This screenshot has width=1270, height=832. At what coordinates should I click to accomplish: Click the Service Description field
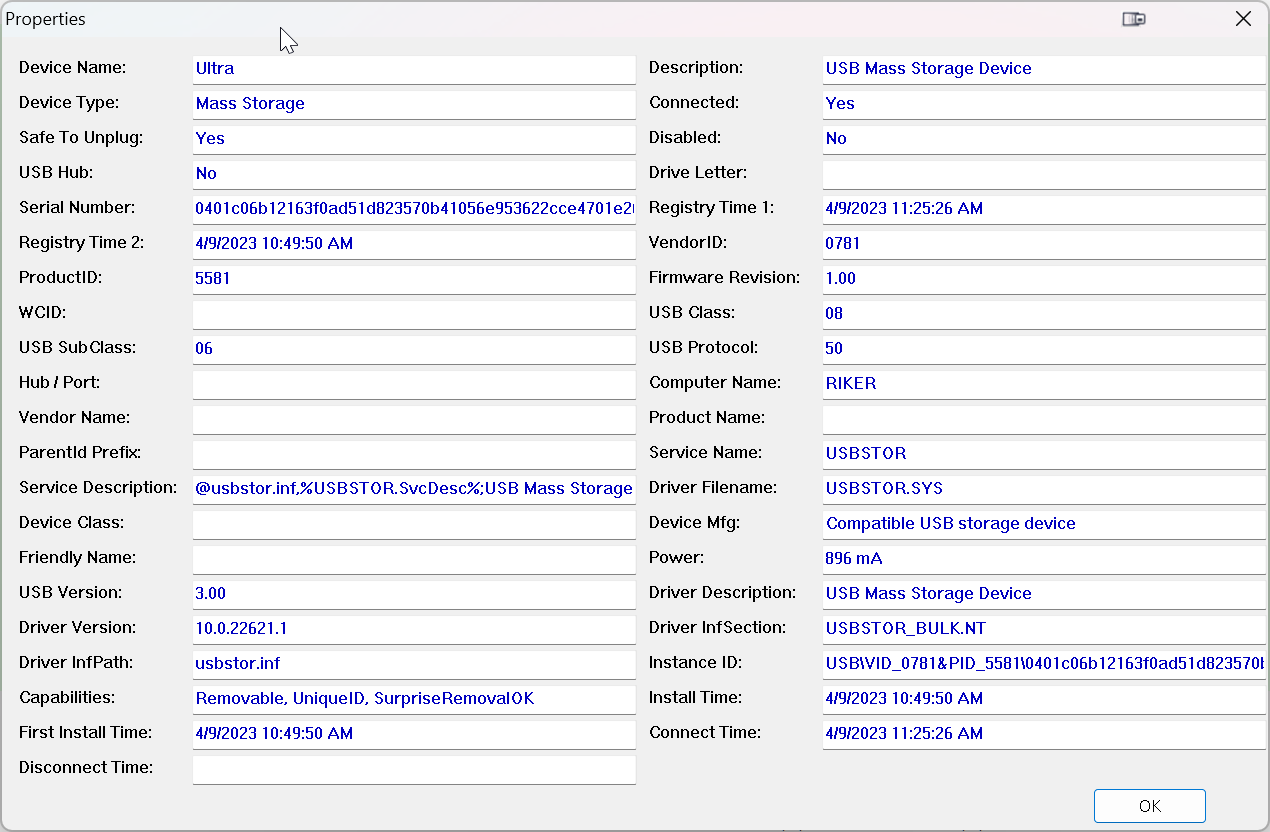pyautogui.click(x=413, y=489)
